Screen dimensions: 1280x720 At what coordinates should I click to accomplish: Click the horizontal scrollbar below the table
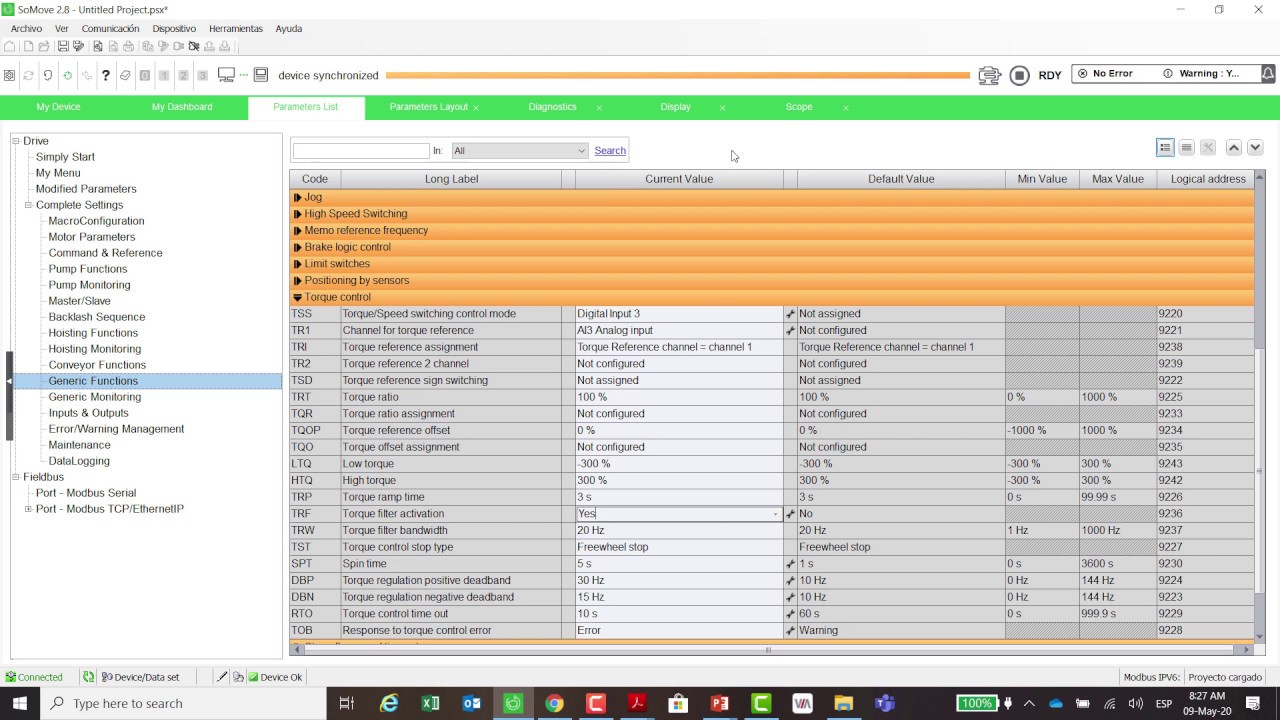tap(768, 650)
